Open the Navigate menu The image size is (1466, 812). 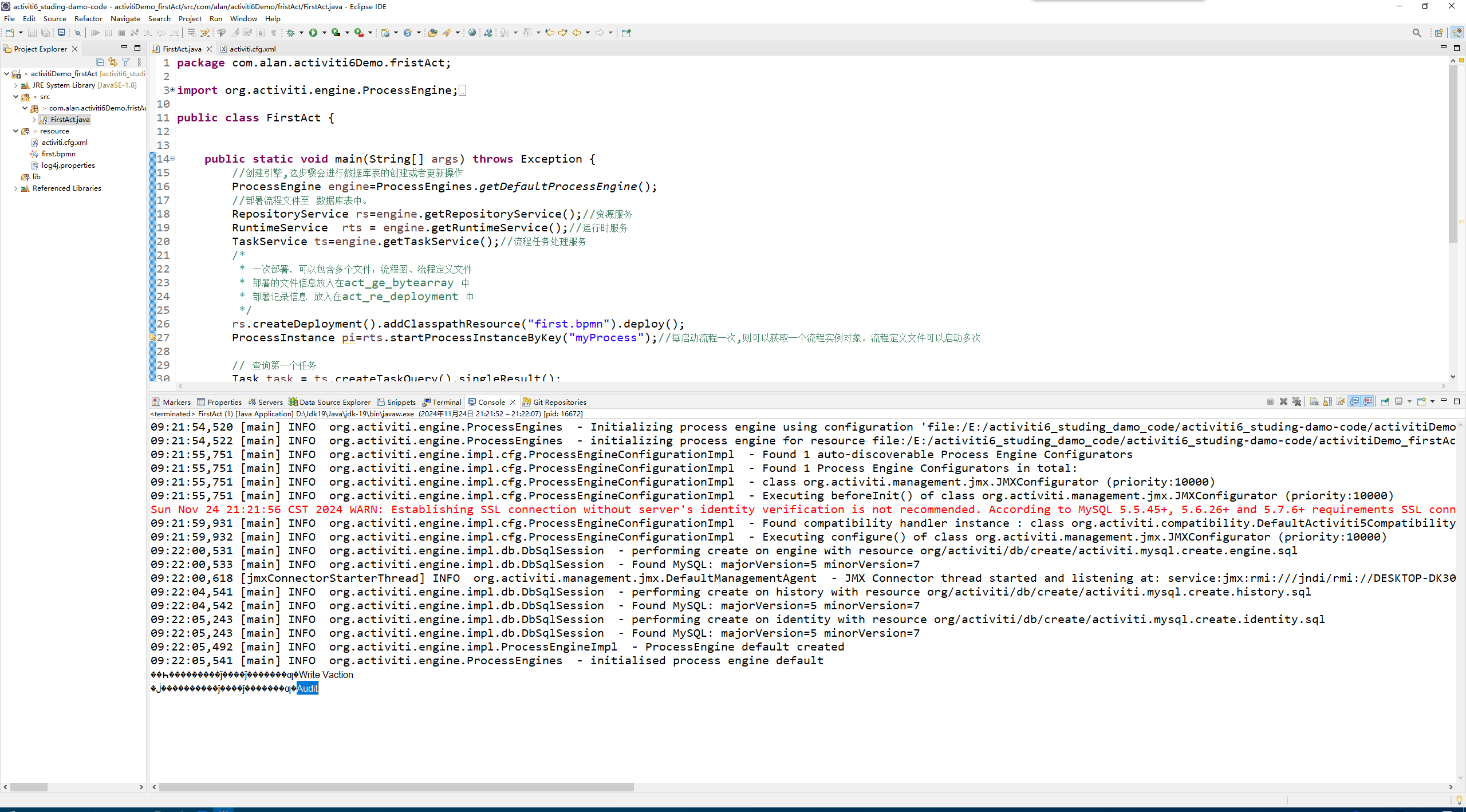pyautogui.click(x=125, y=18)
